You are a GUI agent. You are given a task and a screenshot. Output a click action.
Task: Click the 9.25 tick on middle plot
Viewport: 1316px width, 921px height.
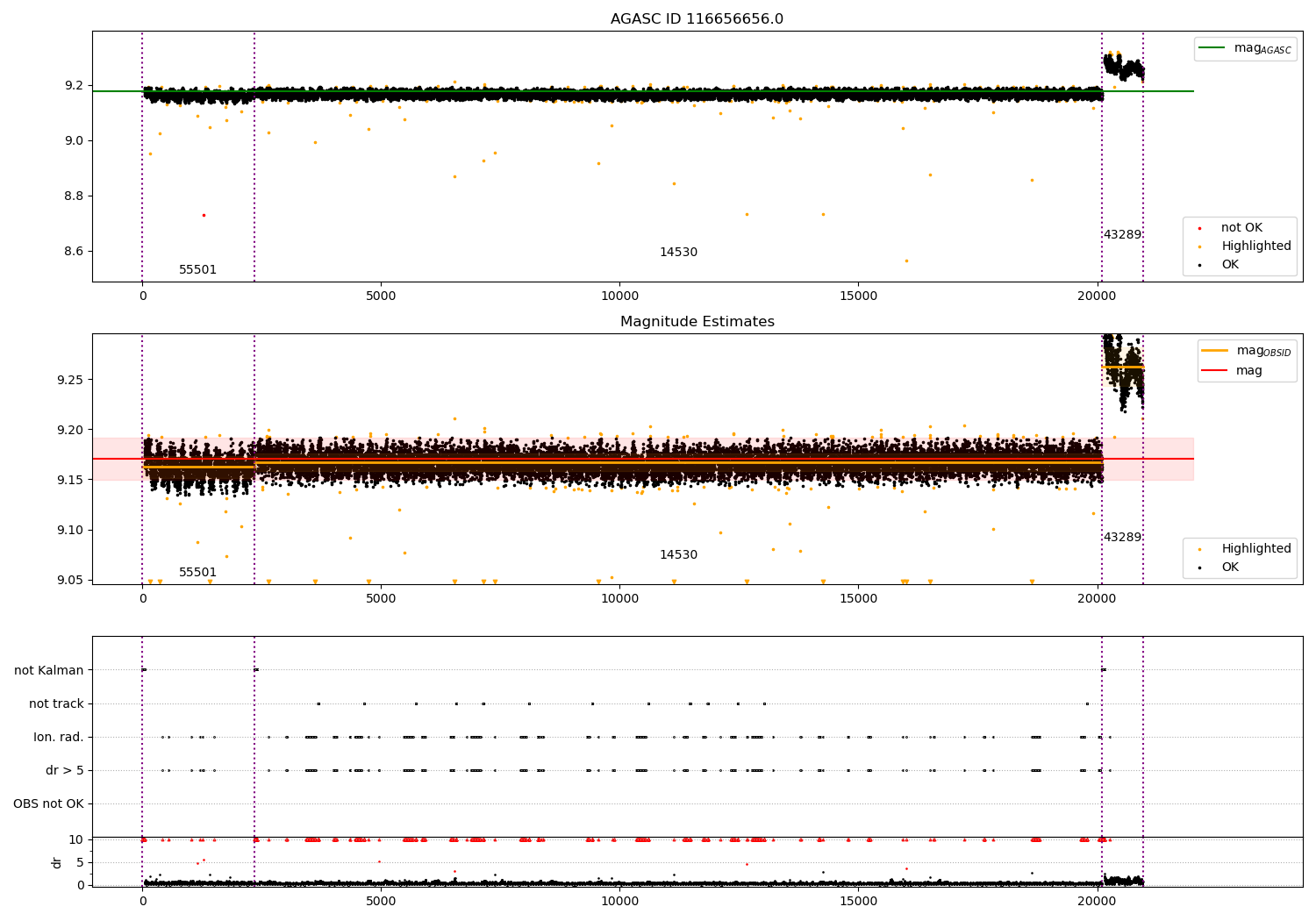[69, 380]
